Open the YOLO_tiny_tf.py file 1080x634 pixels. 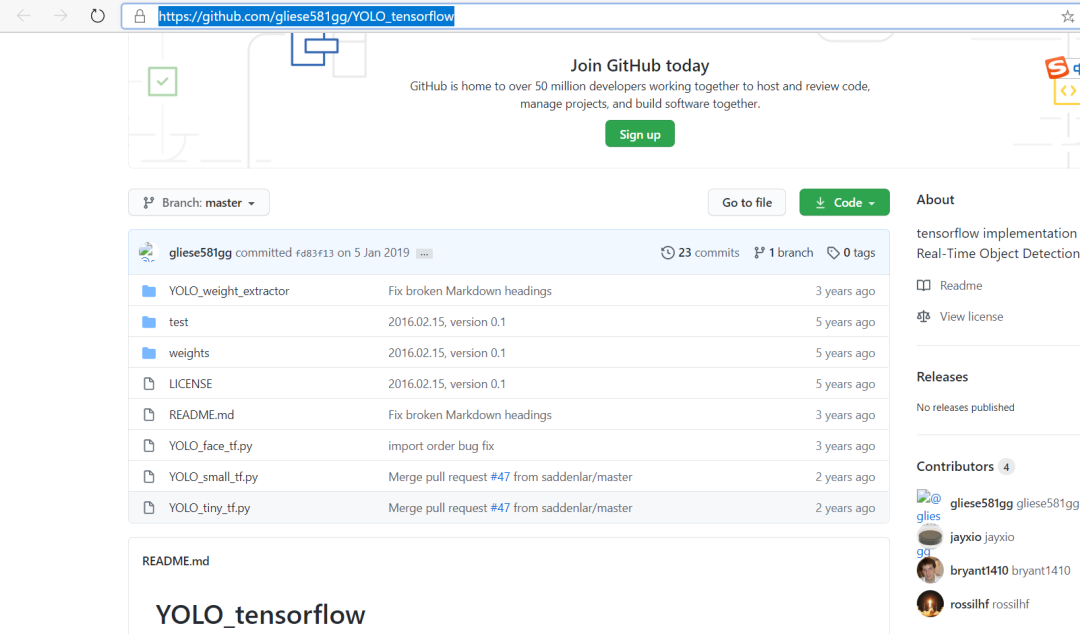click(x=209, y=508)
